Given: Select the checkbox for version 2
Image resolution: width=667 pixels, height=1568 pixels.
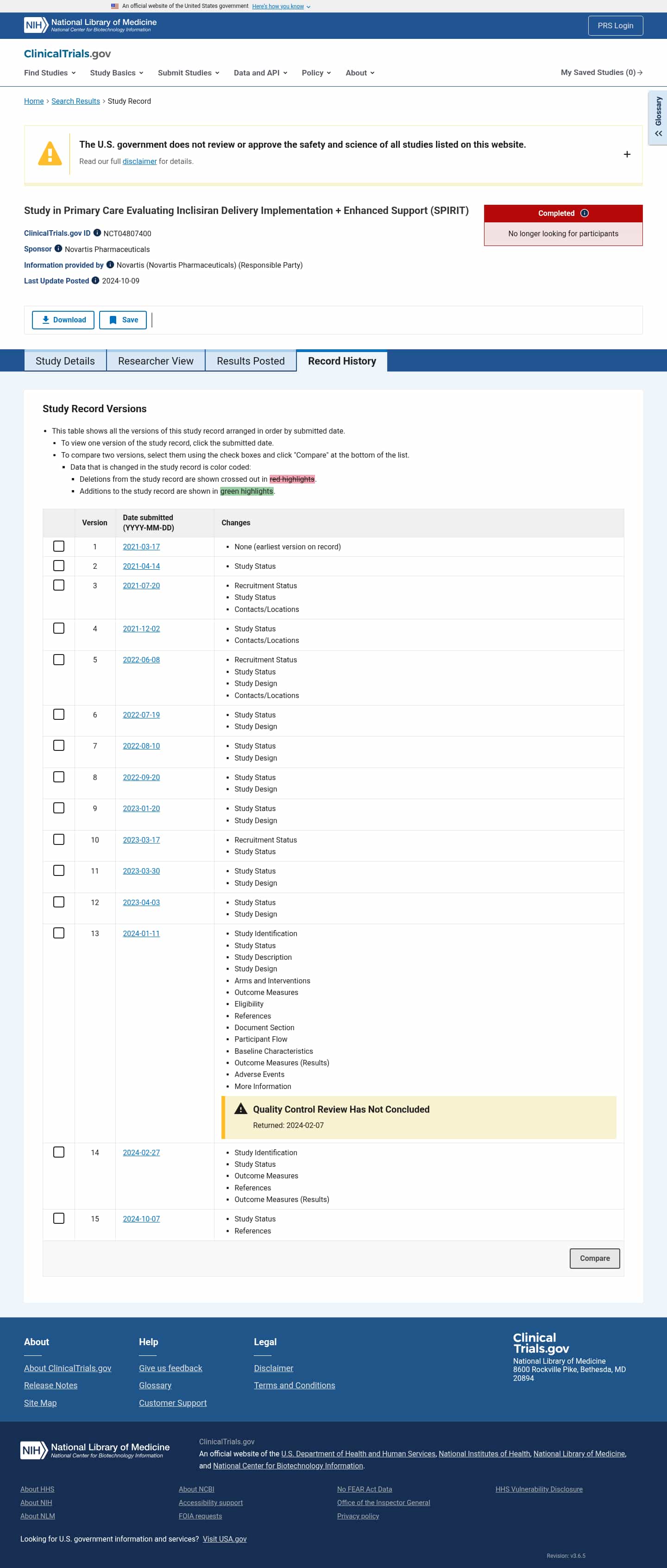Looking at the screenshot, I should point(59,566).
